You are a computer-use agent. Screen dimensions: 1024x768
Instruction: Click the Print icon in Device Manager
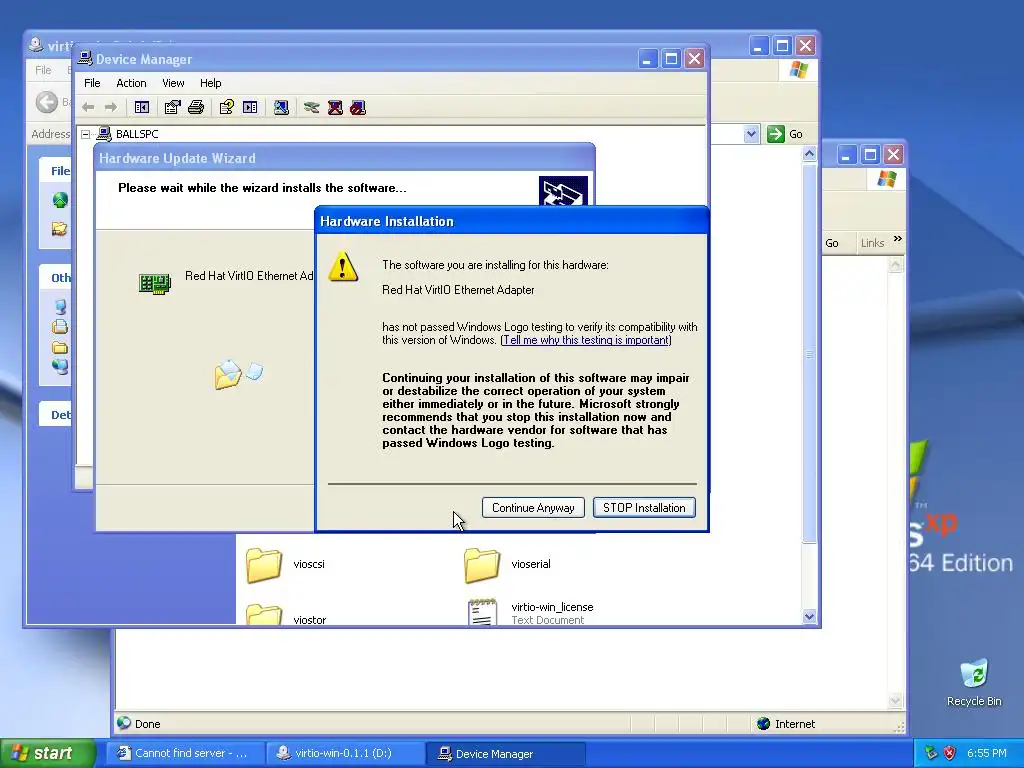[x=196, y=107]
